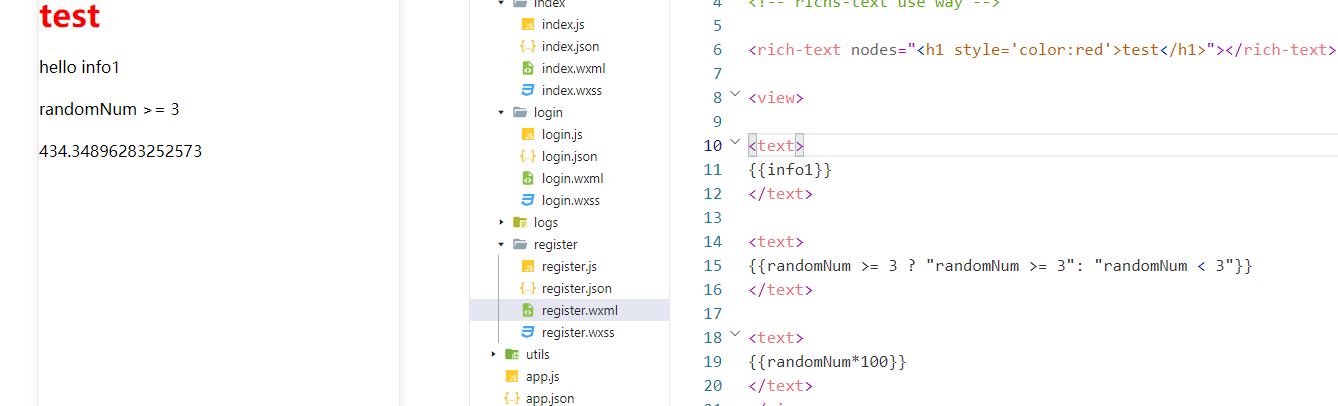Click the register.json braces icon
Image resolution: width=1338 pixels, height=406 pixels.
527,288
